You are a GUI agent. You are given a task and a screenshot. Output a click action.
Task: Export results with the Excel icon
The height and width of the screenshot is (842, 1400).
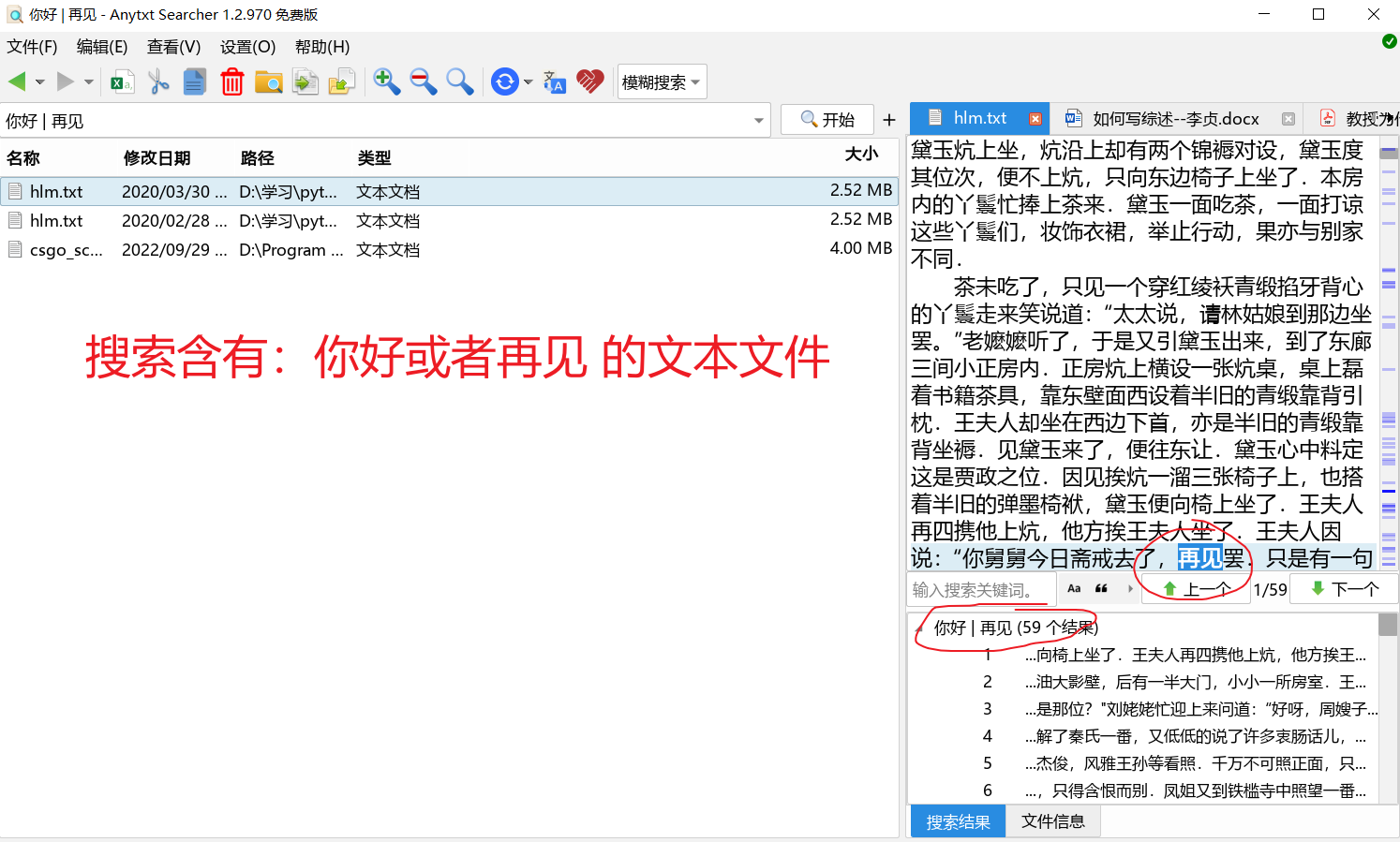point(122,82)
